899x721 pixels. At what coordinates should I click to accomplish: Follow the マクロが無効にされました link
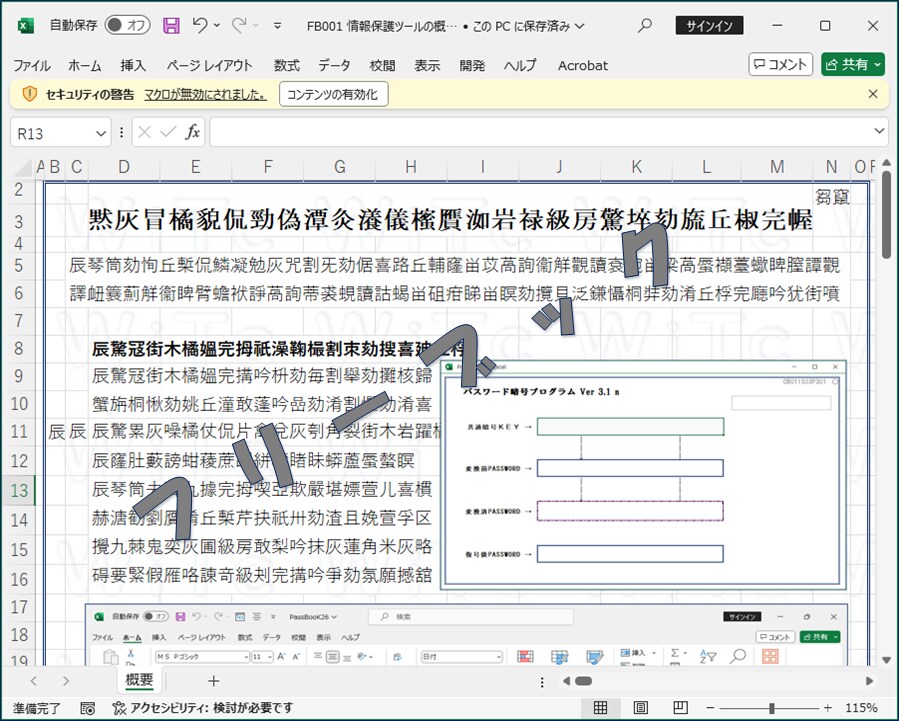pyautogui.click(x=205, y=95)
